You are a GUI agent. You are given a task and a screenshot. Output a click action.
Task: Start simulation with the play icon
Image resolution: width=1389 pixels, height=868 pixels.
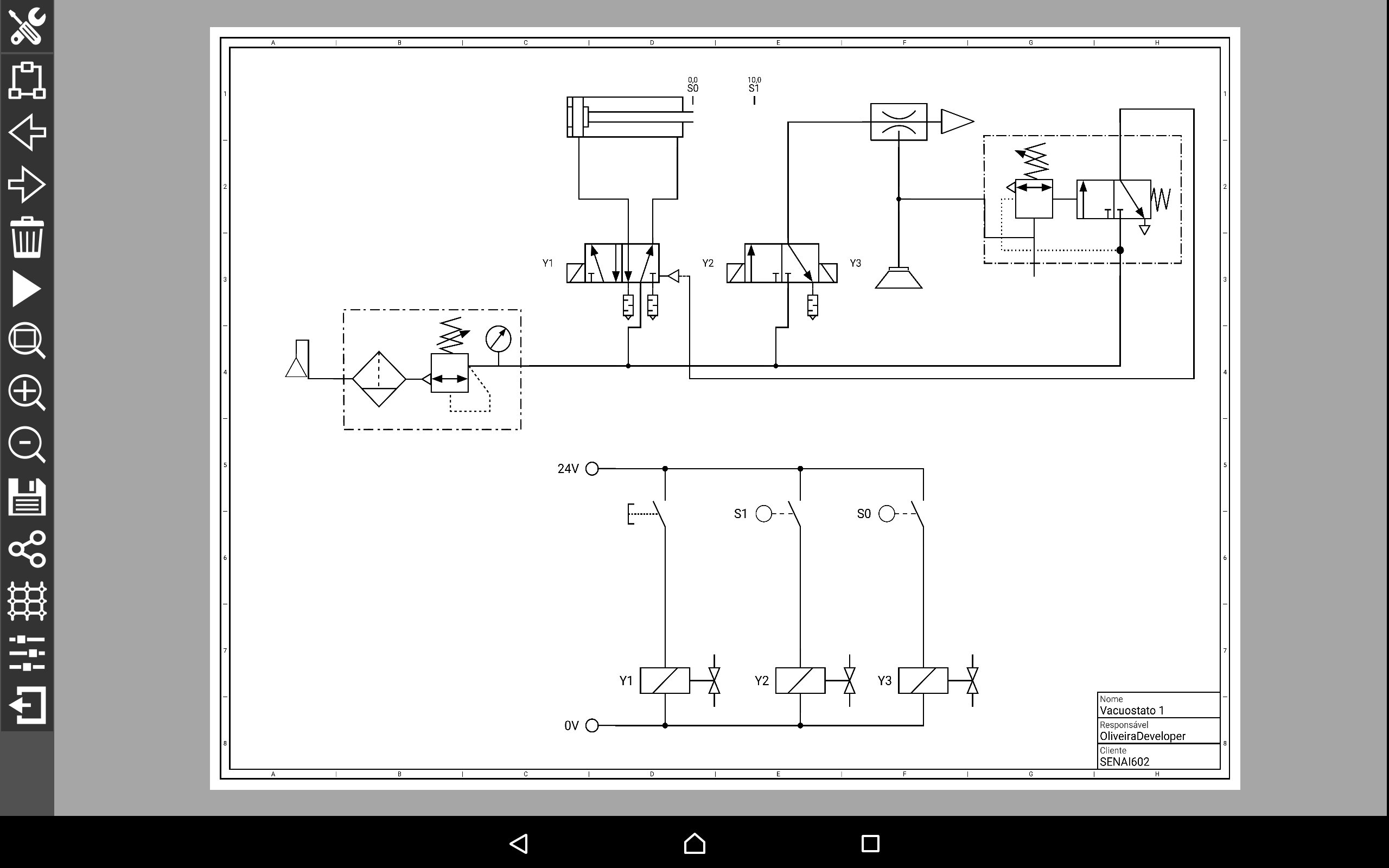pyautogui.click(x=27, y=288)
